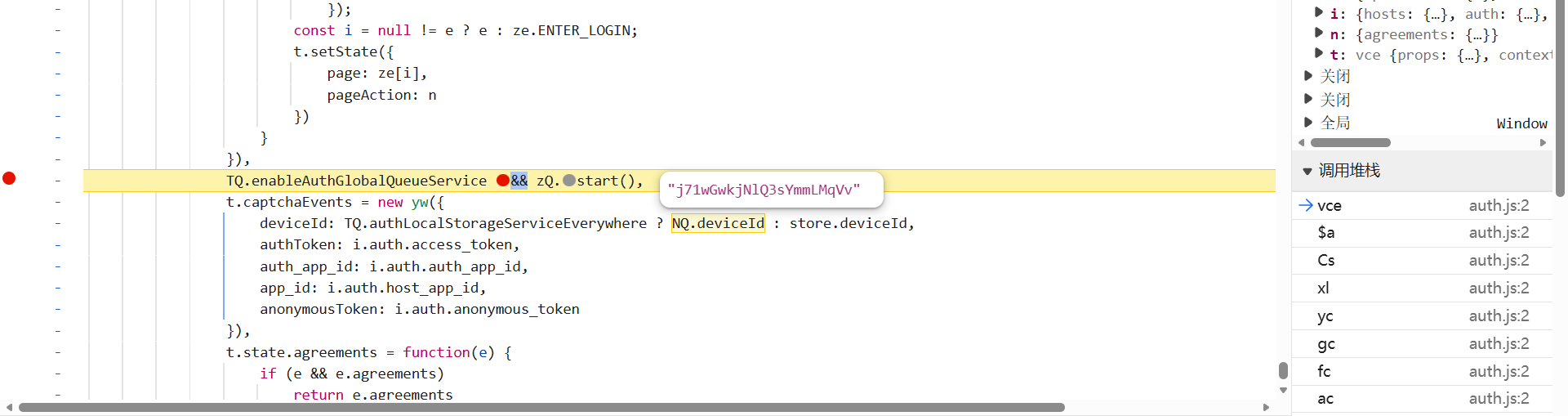Image resolution: width=1568 pixels, height=416 pixels.
Task: Expand the scope variable n agreements
Action: click(x=1319, y=33)
